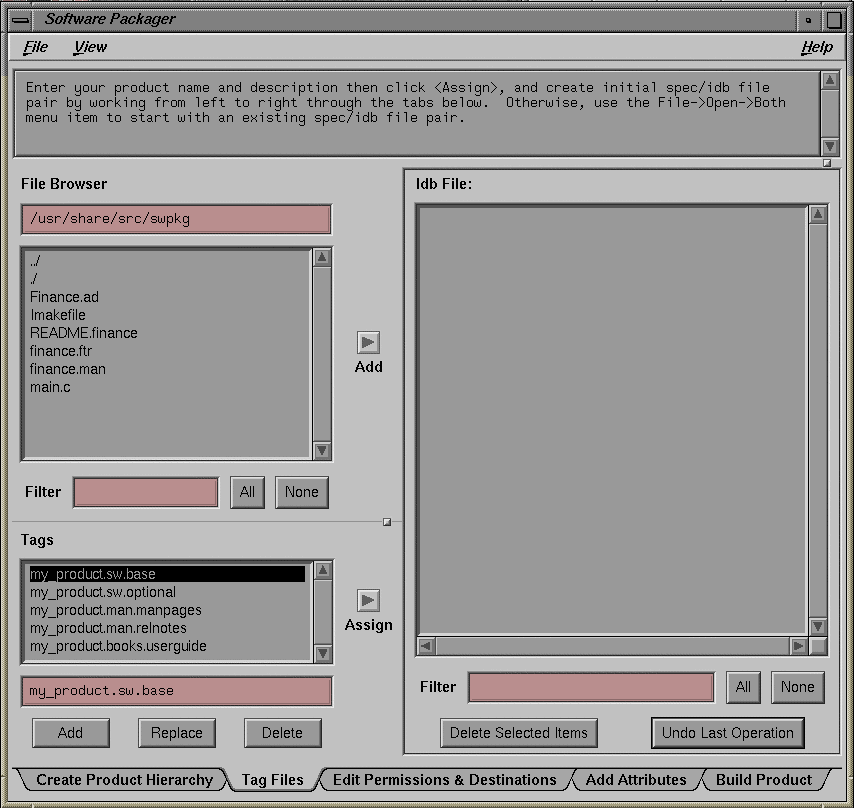854x808 pixels.
Task: Switch to the Build Product tab
Action: click(766, 779)
